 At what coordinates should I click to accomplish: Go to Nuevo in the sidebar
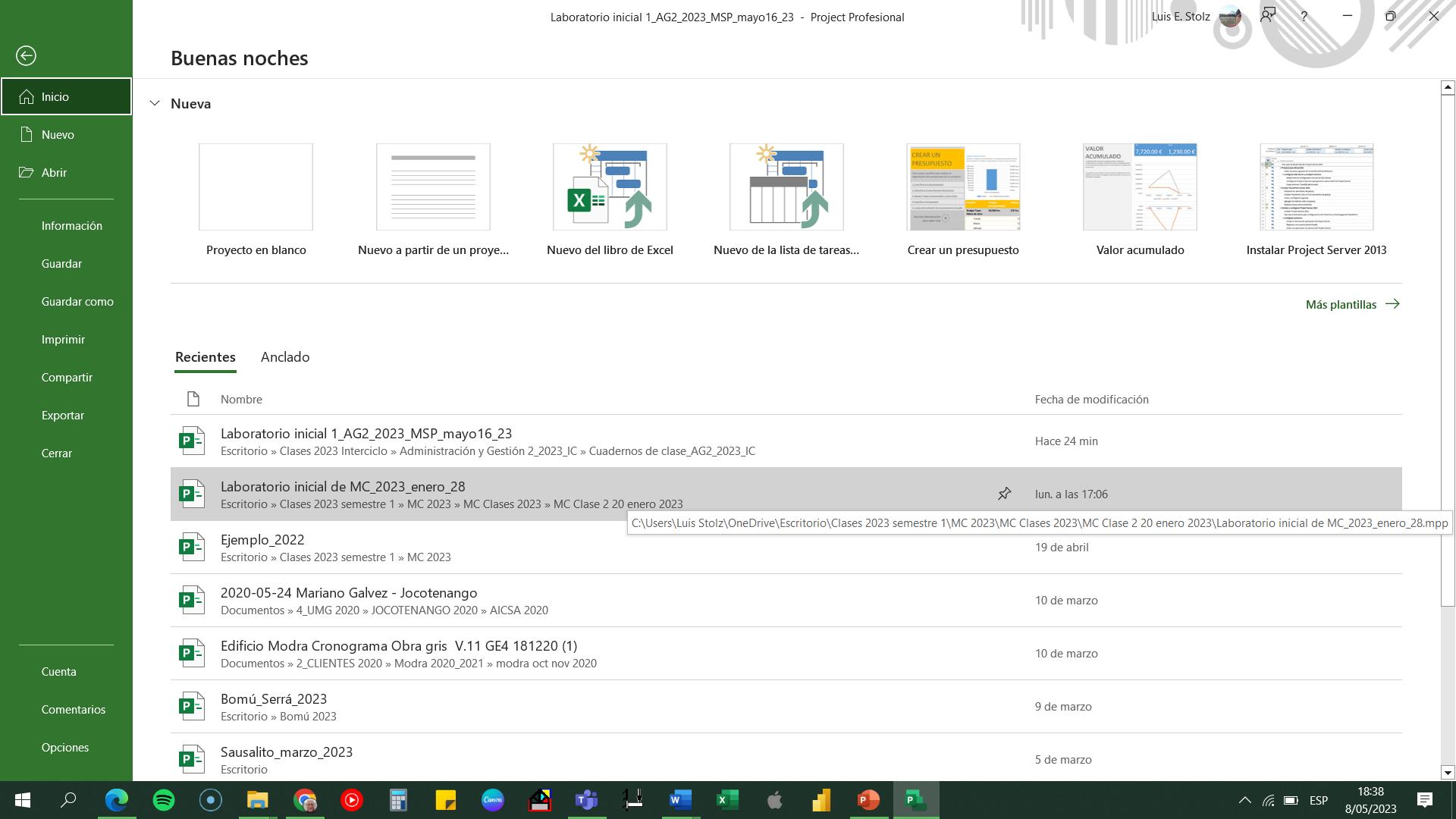pyautogui.click(x=58, y=134)
